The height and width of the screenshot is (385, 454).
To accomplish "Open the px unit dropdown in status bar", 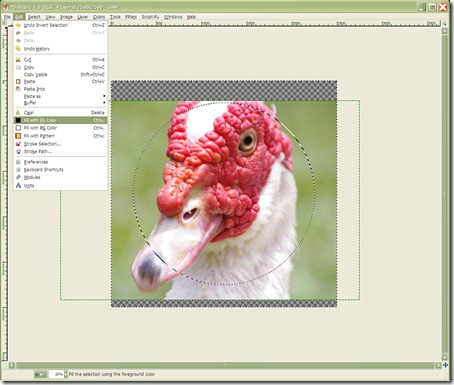I will [x=40, y=375].
